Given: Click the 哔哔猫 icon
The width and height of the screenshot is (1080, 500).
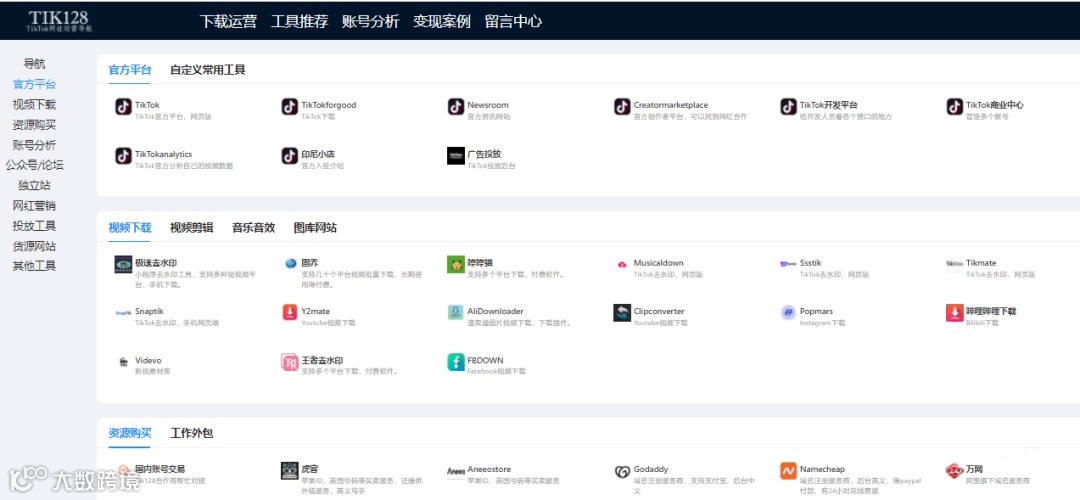Looking at the screenshot, I should (x=455, y=264).
